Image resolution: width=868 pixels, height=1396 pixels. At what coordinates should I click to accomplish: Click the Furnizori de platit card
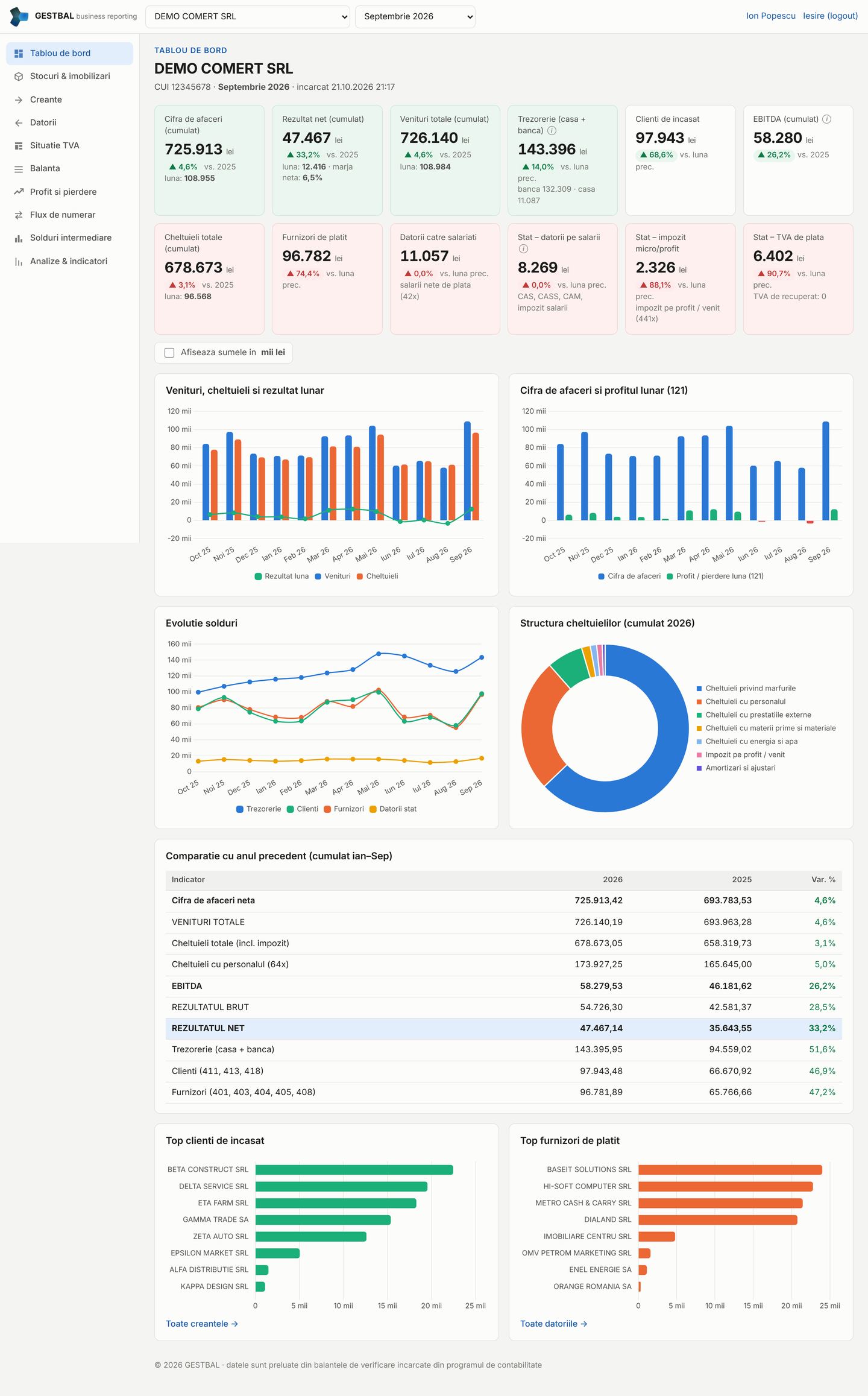click(327, 279)
